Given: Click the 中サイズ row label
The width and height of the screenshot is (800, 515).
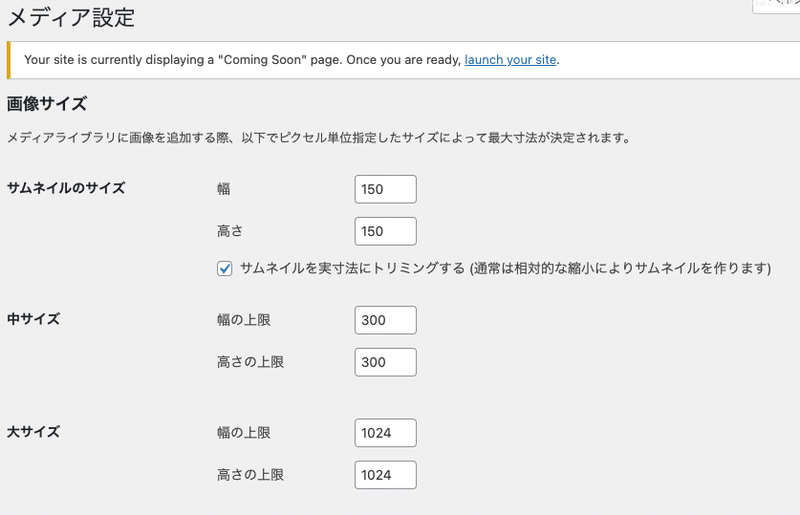Looking at the screenshot, I should click(33, 320).
